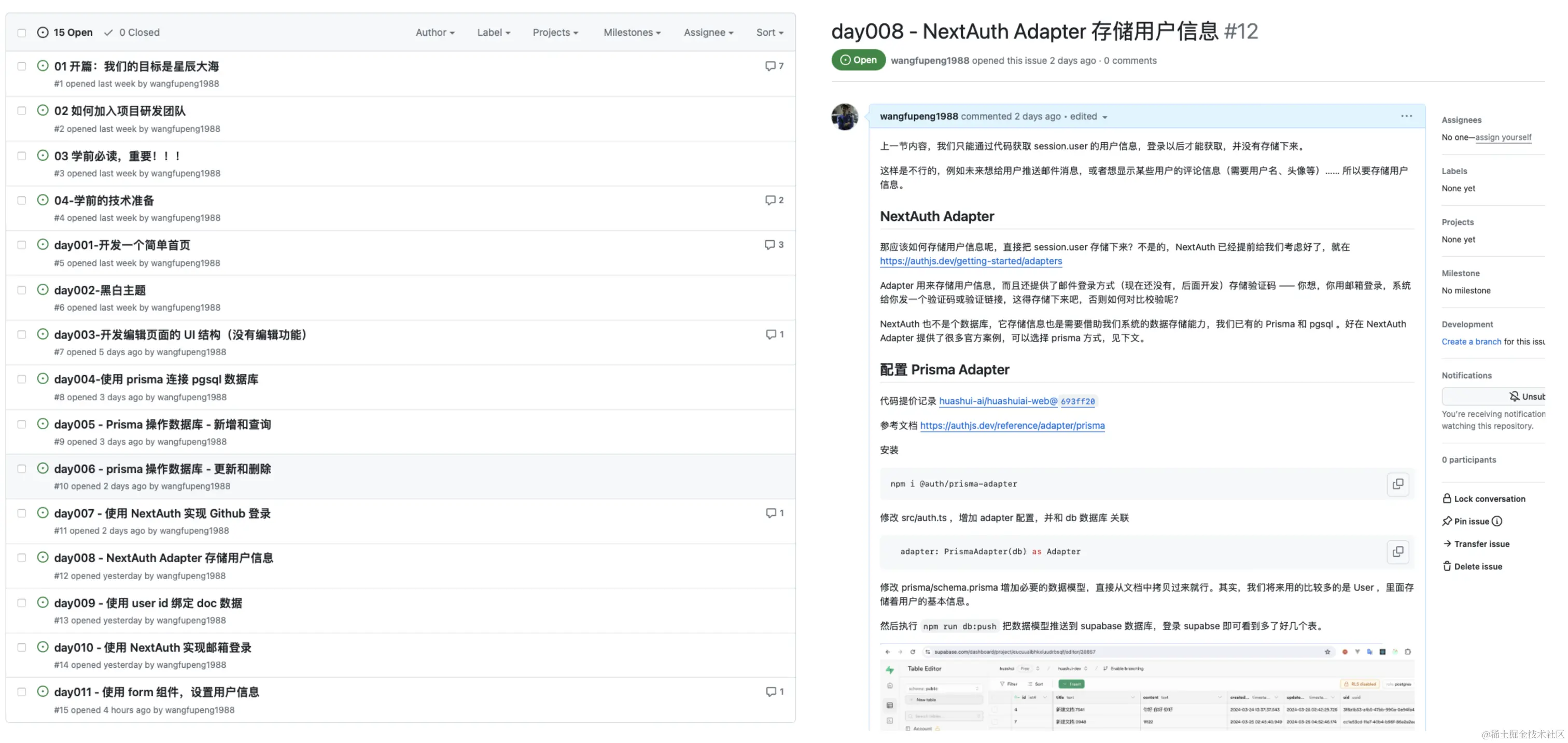Open issue day009 - 使用 user id 绑定 doc 数据
Viewport: 1568px width, 743px height.
(x=148, y=603)
